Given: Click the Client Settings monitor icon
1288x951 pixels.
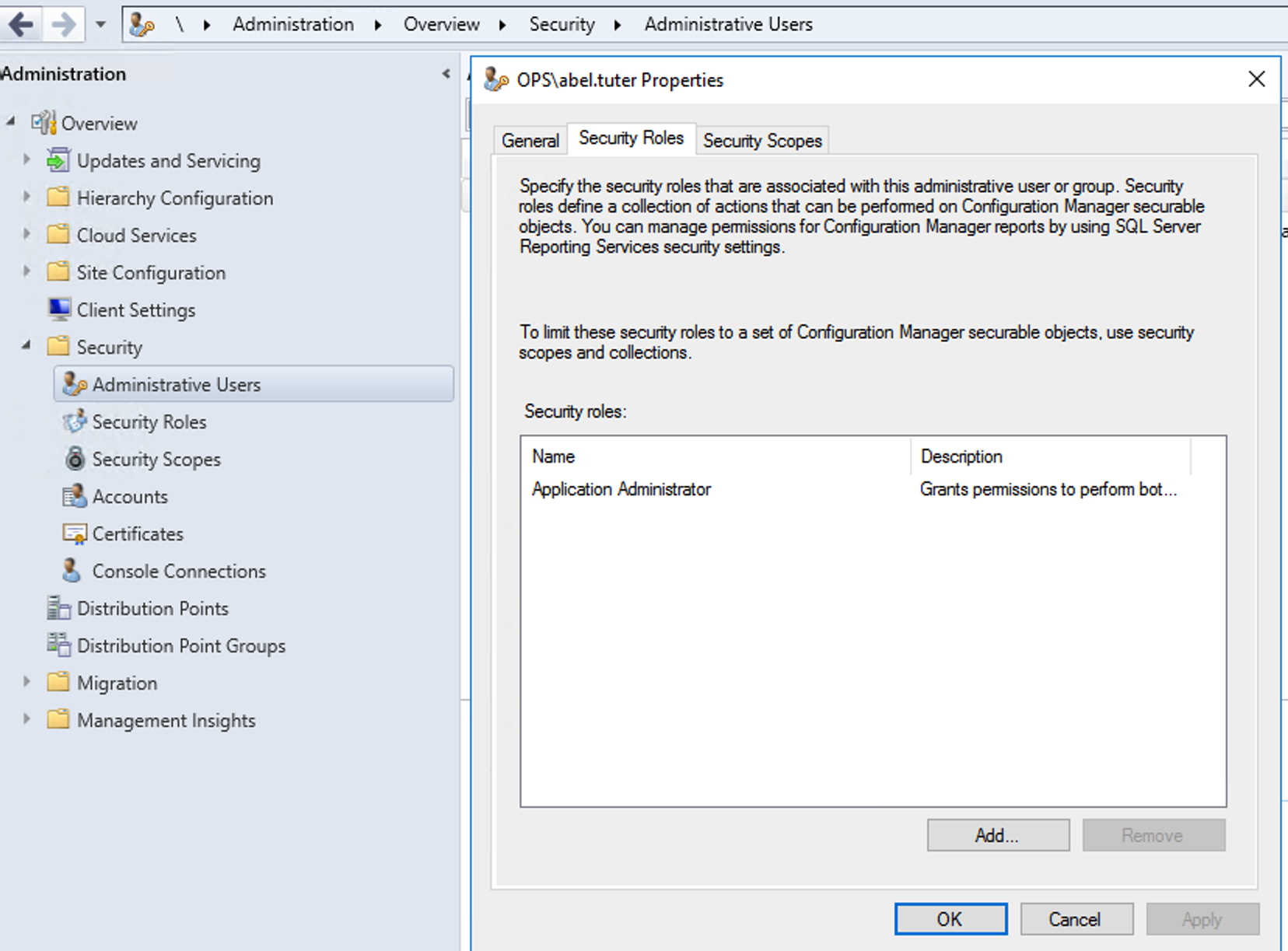Looking at the screenshot, I should (59, 309).
